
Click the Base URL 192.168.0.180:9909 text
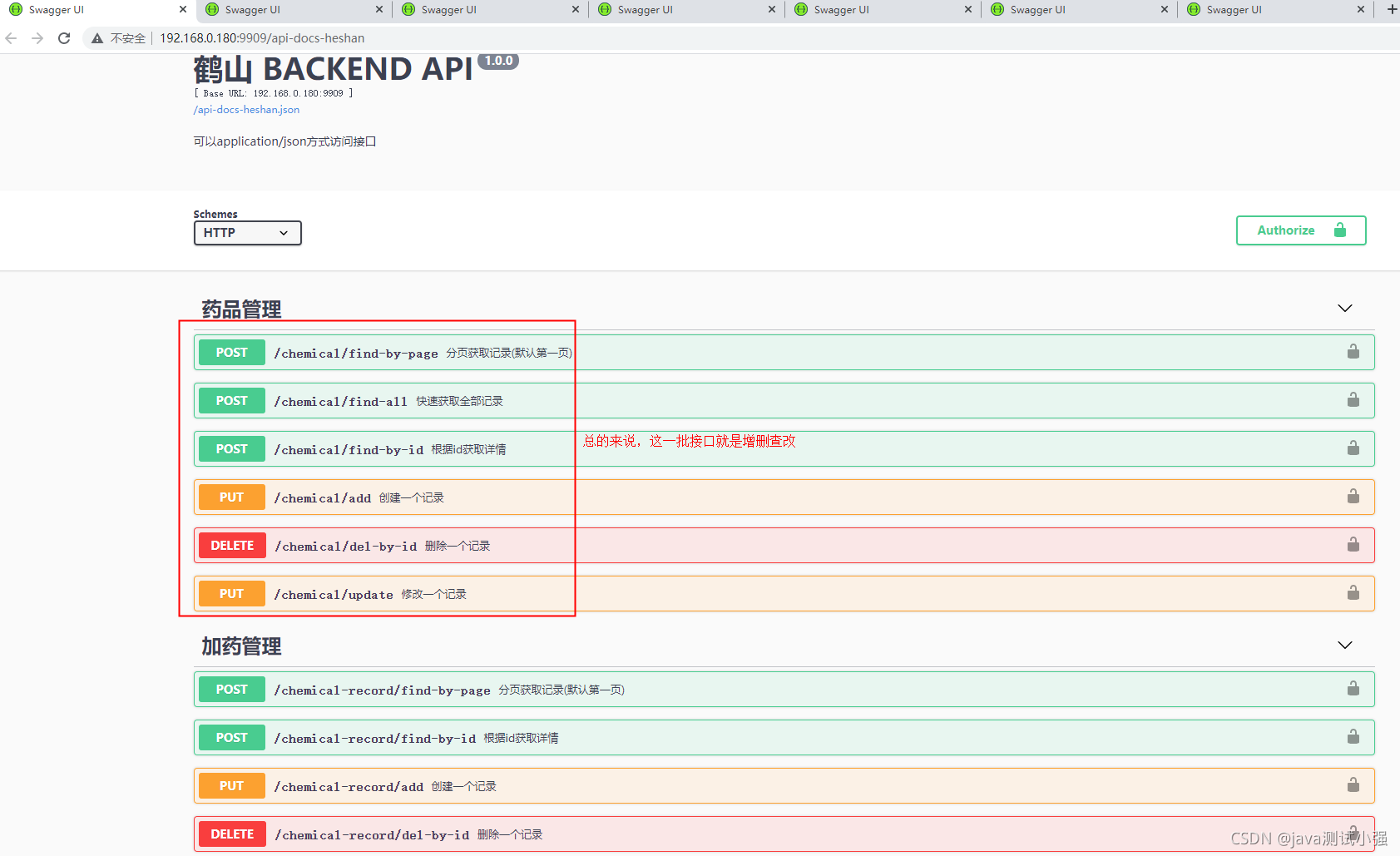pos(274,93)
